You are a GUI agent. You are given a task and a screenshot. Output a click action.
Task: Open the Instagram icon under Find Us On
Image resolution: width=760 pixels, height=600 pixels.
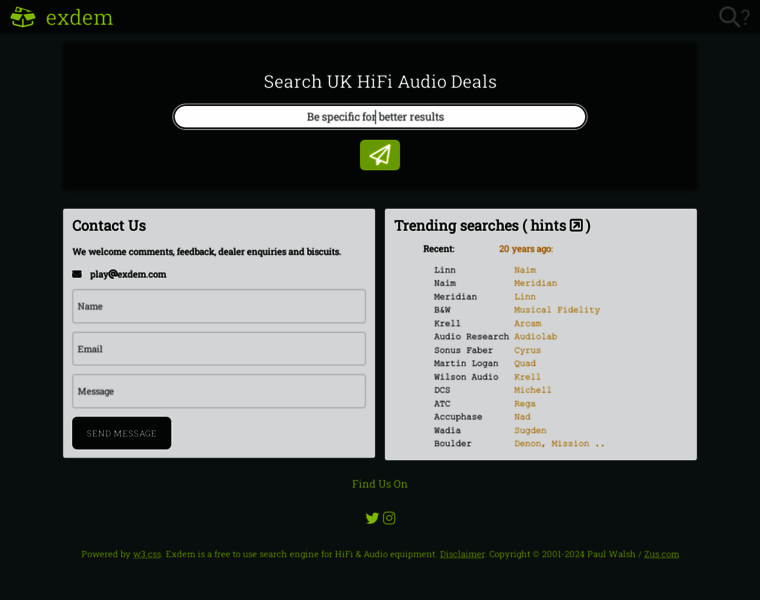[389, 518]
